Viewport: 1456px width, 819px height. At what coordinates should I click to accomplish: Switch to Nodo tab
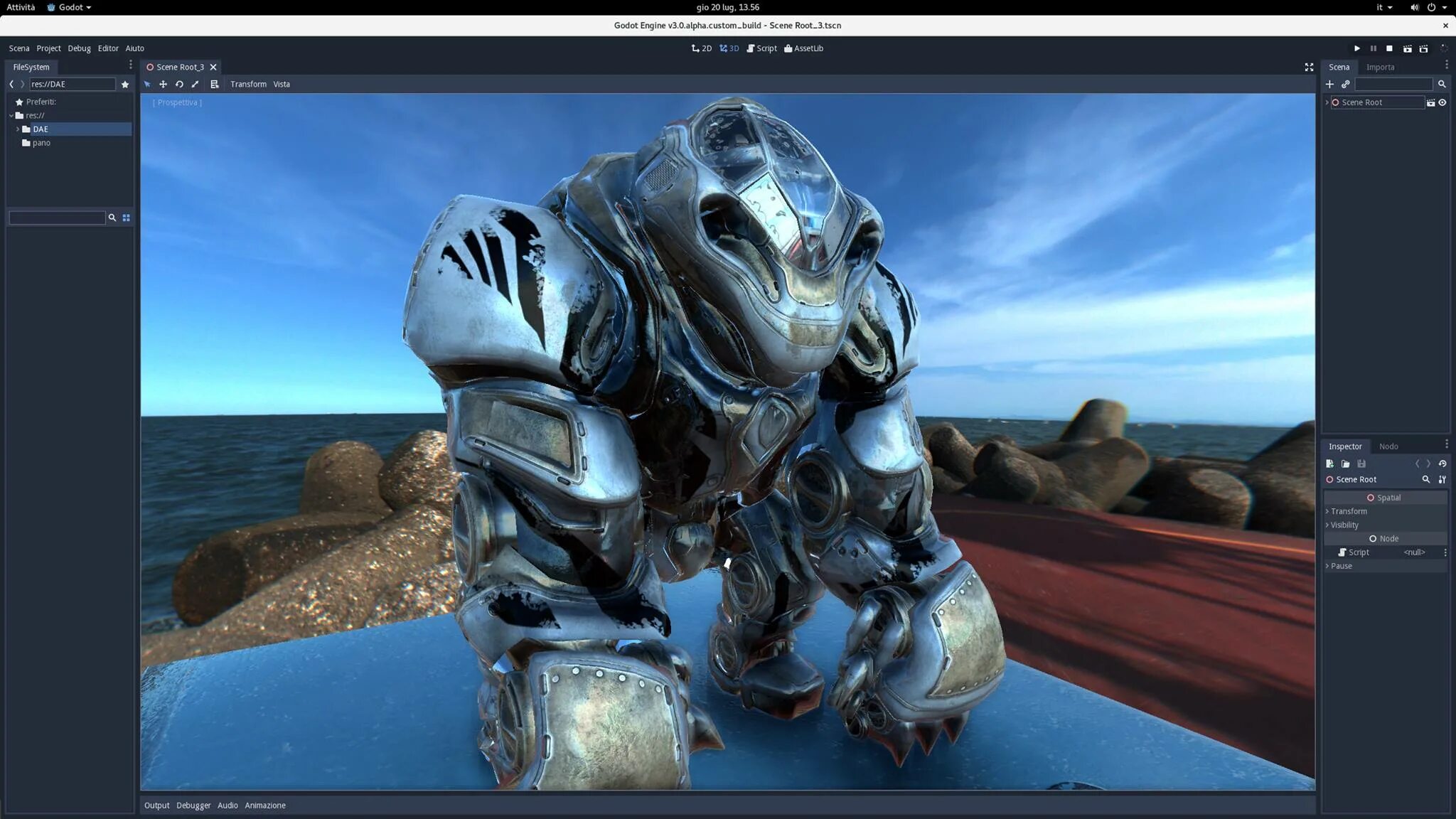click(1388, 446)
